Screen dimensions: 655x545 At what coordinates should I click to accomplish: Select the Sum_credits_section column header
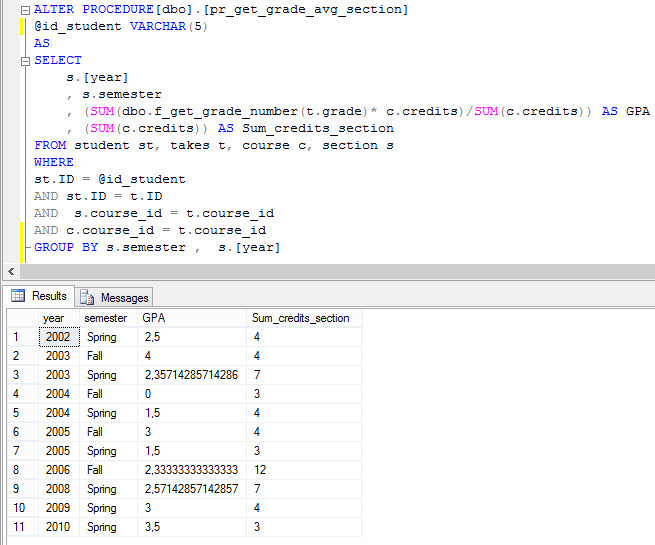(304, 318)
